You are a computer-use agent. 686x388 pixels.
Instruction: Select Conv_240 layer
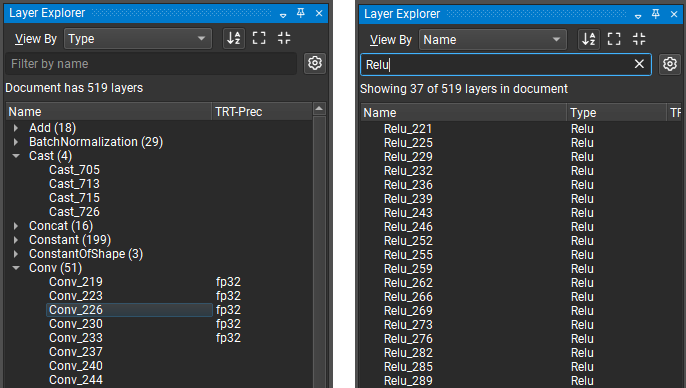(76, 366)
